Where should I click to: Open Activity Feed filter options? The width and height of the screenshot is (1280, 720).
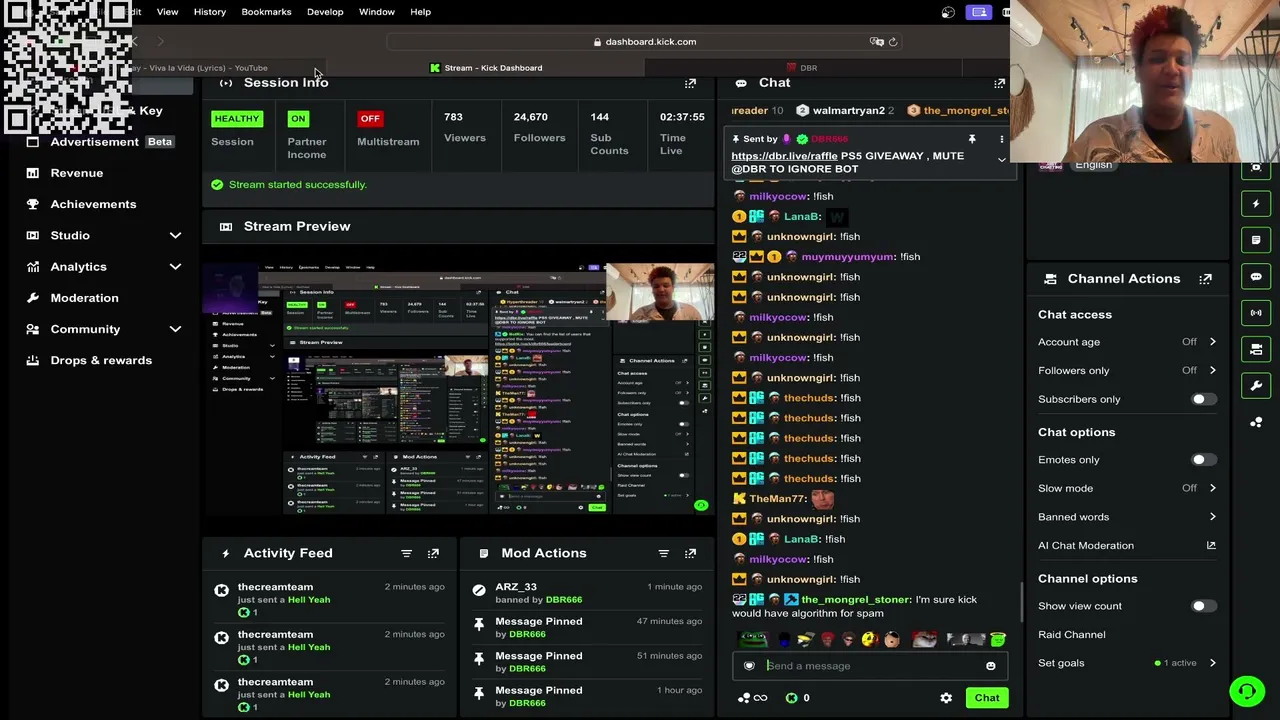coord(406,553)
